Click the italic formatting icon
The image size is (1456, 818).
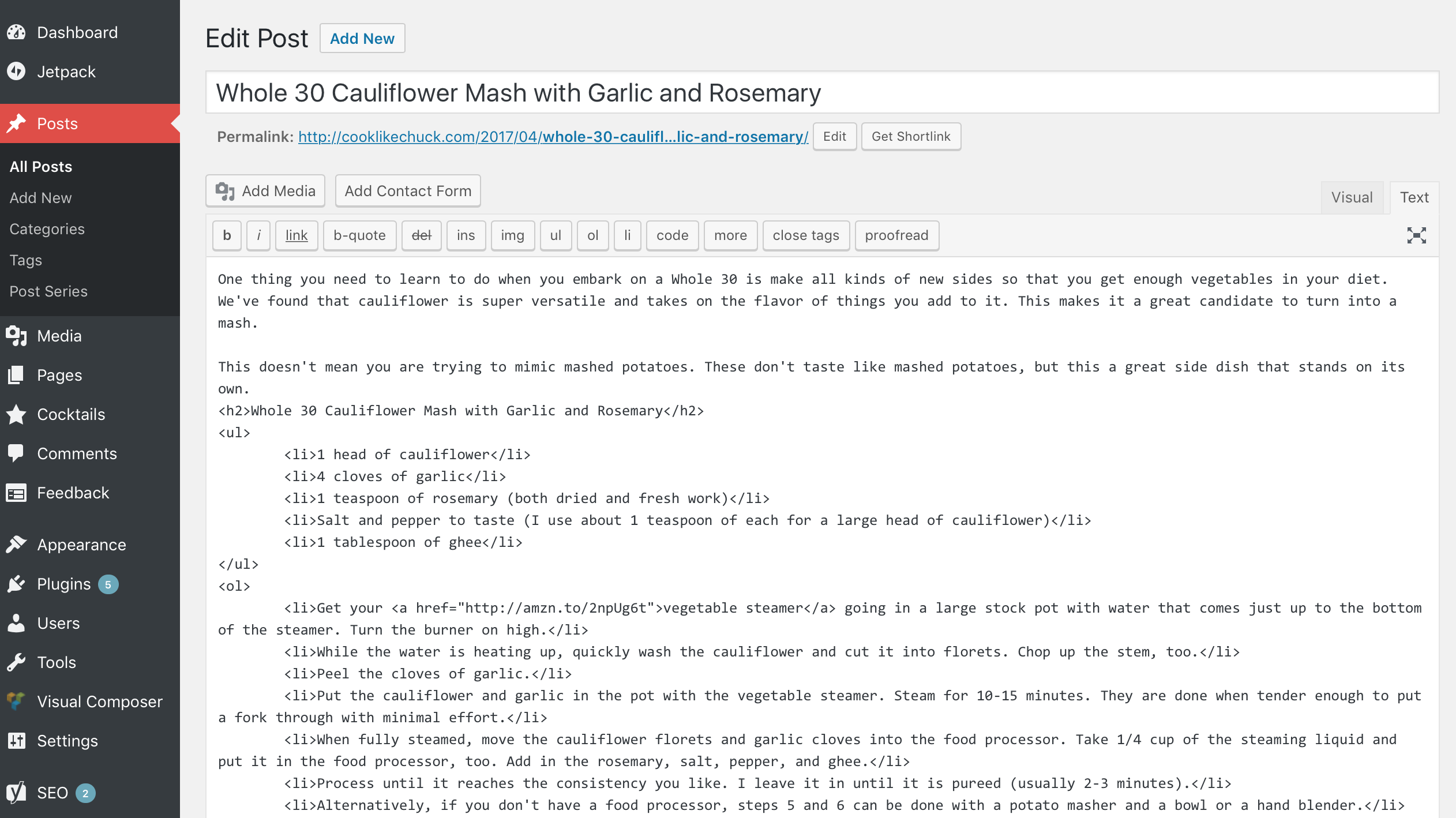[258, 235]
